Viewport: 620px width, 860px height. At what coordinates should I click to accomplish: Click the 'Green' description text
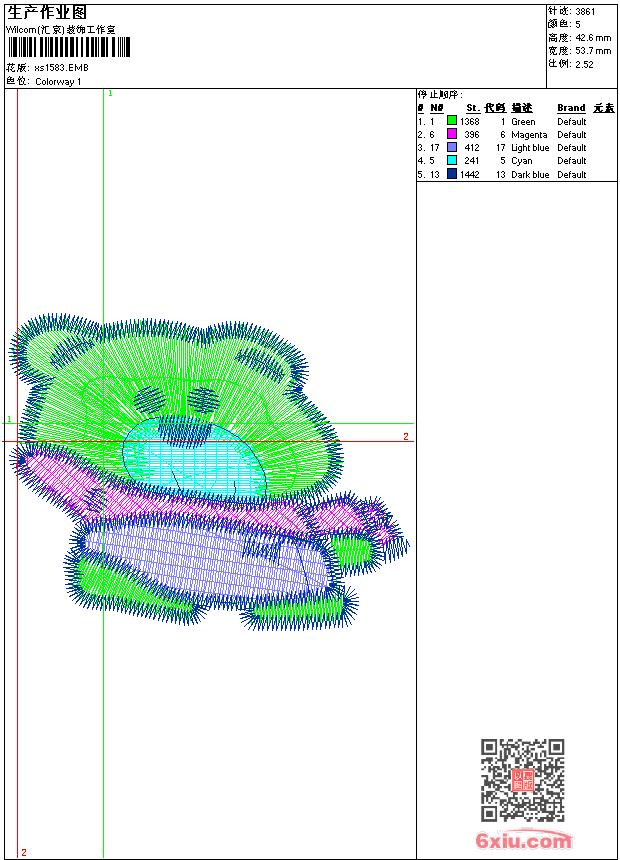523,122
